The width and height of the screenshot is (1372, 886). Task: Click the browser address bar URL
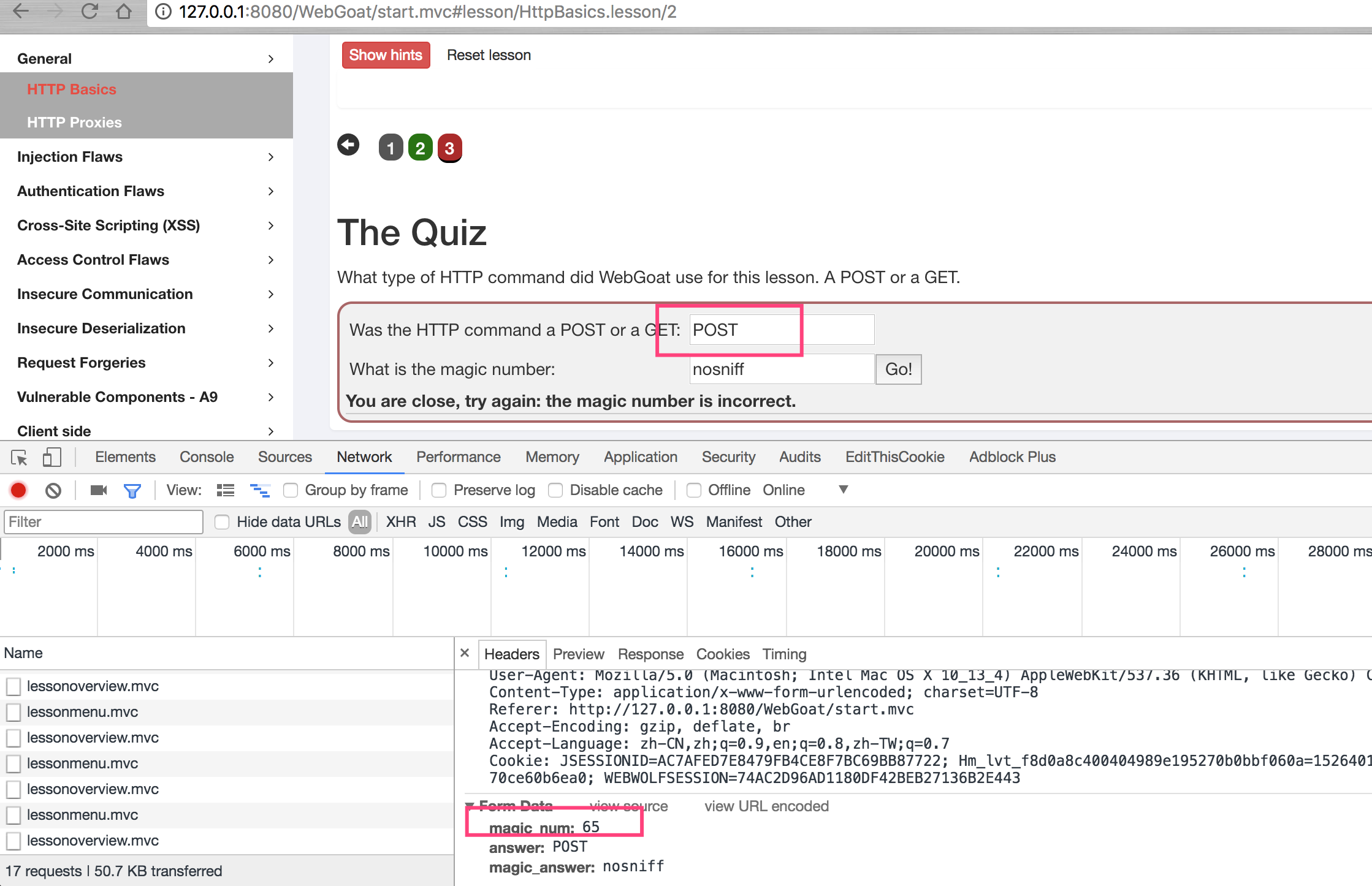[428, 12]
